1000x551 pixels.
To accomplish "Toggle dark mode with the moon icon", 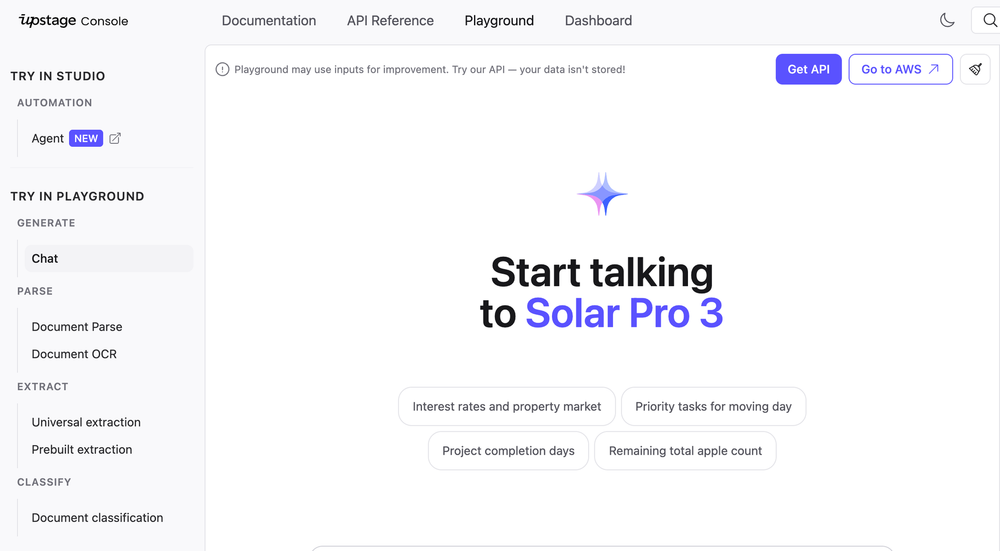I will [x=947, y=20].
